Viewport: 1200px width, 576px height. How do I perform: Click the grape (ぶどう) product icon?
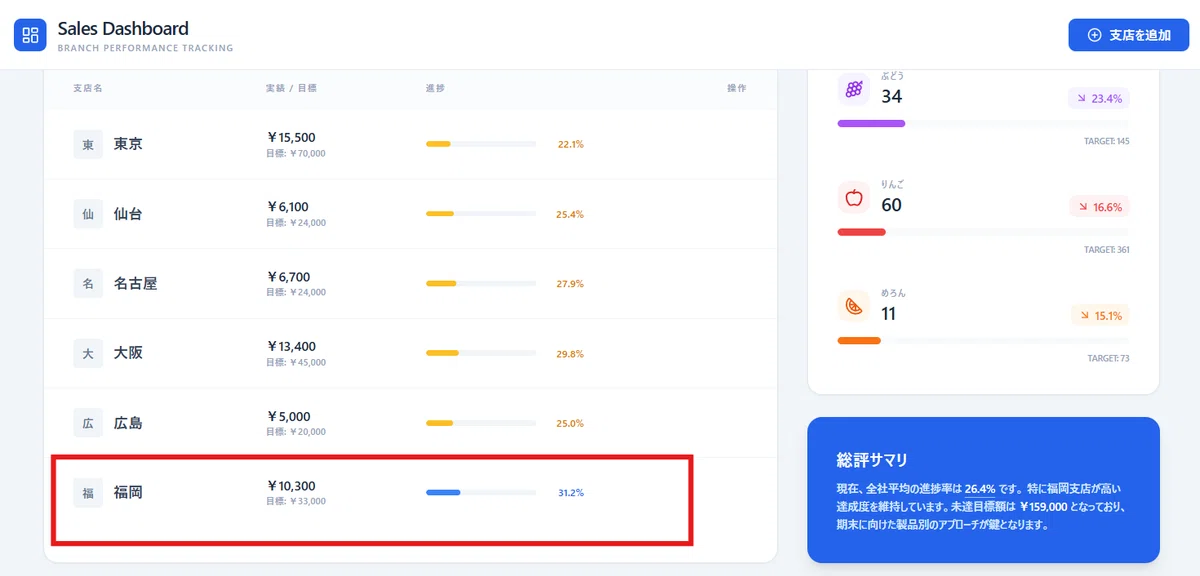(854, 89)
